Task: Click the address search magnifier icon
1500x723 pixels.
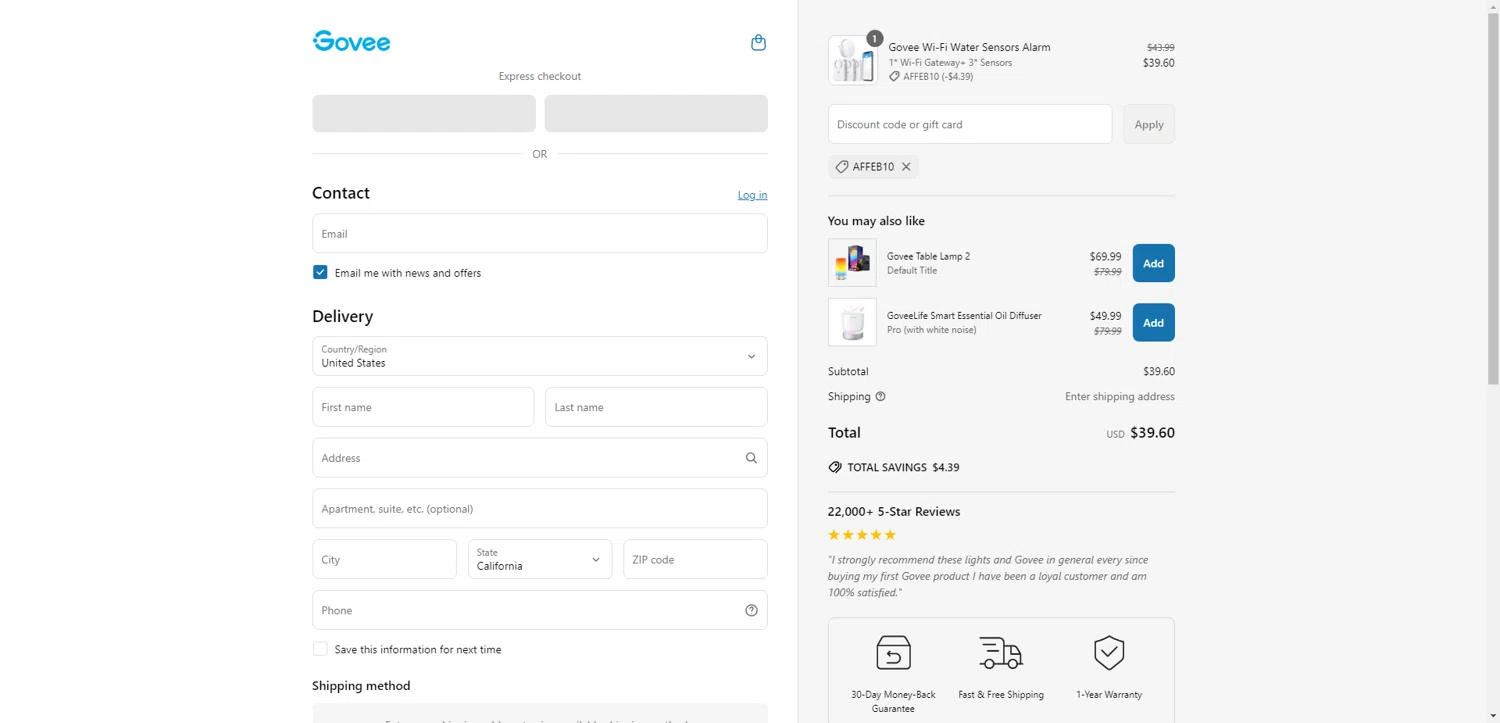Action: [751, 458]
